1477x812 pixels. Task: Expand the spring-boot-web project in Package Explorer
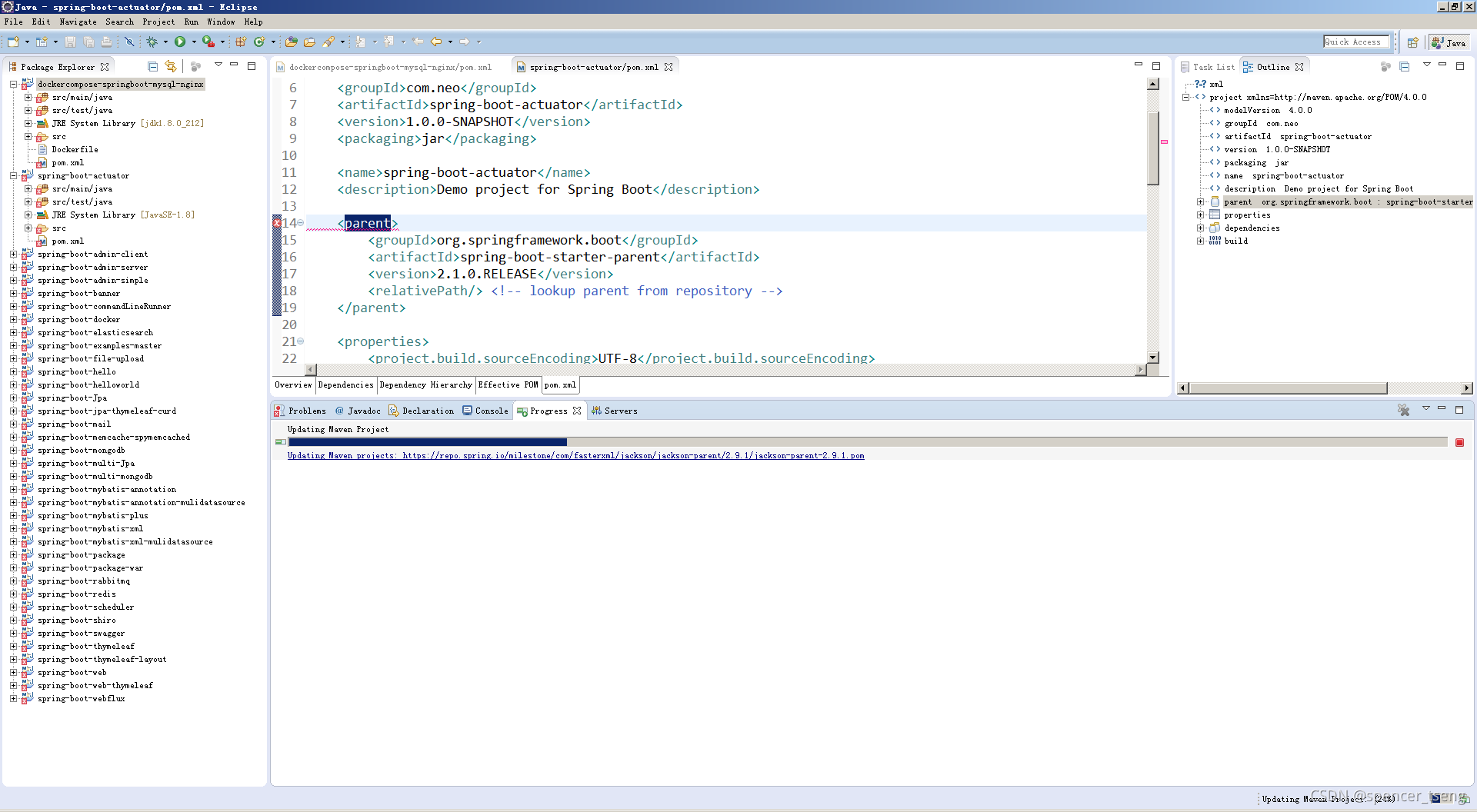pos(13,672)
